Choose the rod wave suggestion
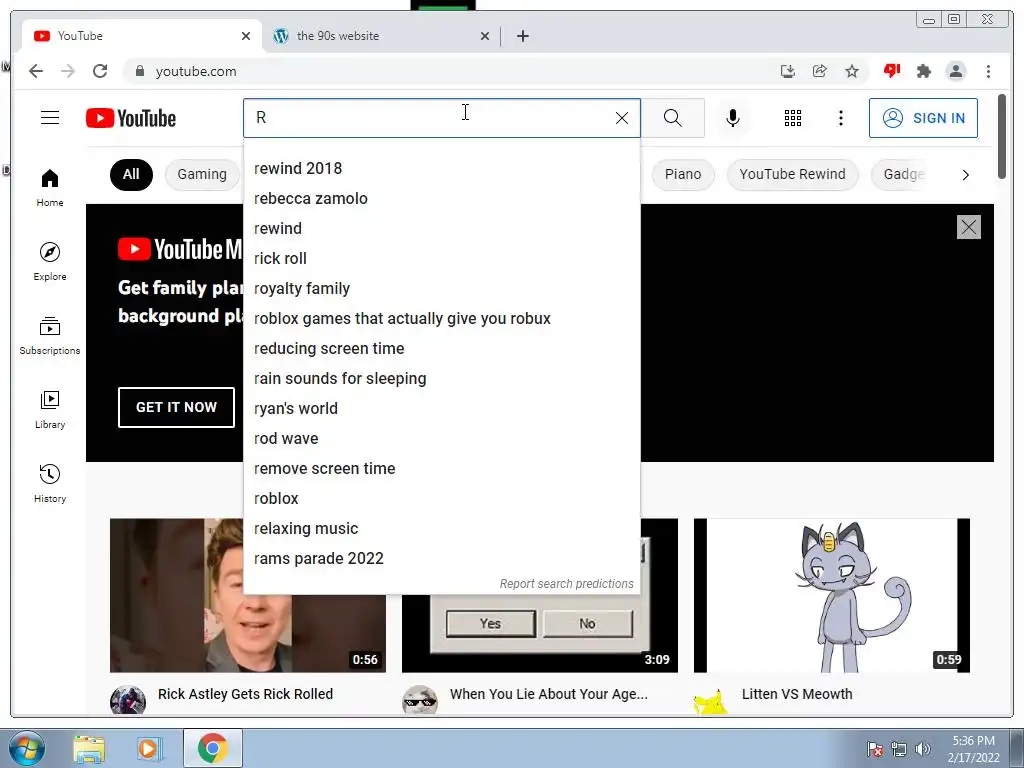The image size is (1024, 768). 441,439
